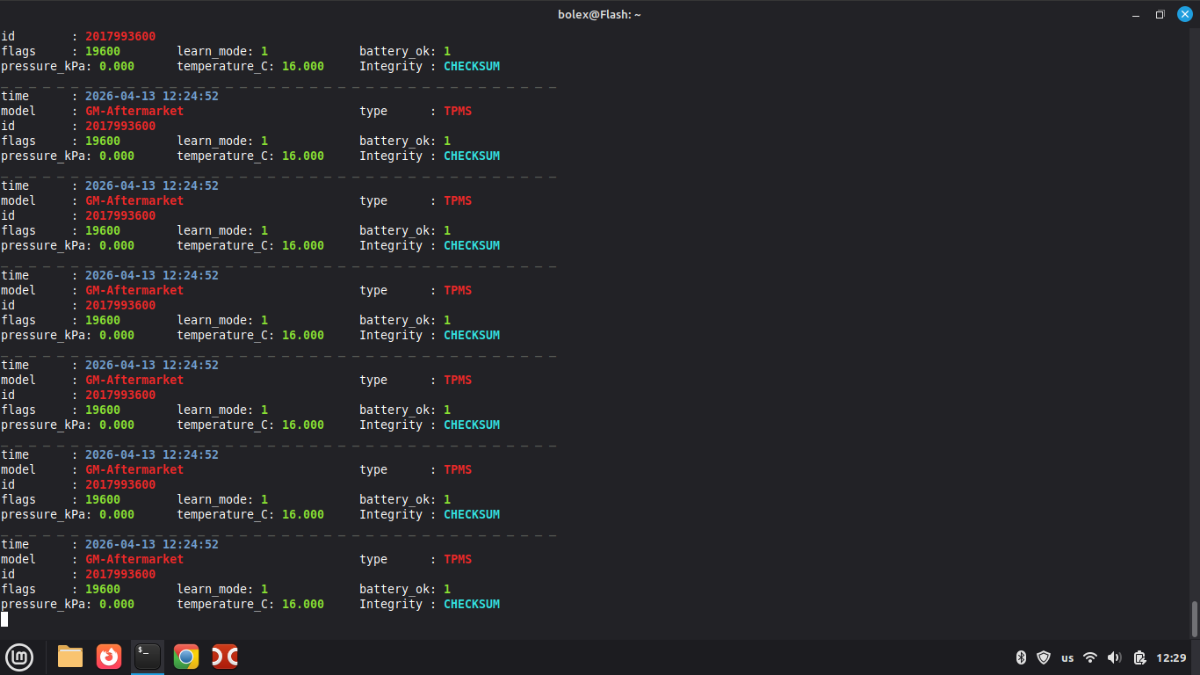Click the volume speaker tray icon
Viewport: 1200px width, 675px height.
(x=1115, y=657)
